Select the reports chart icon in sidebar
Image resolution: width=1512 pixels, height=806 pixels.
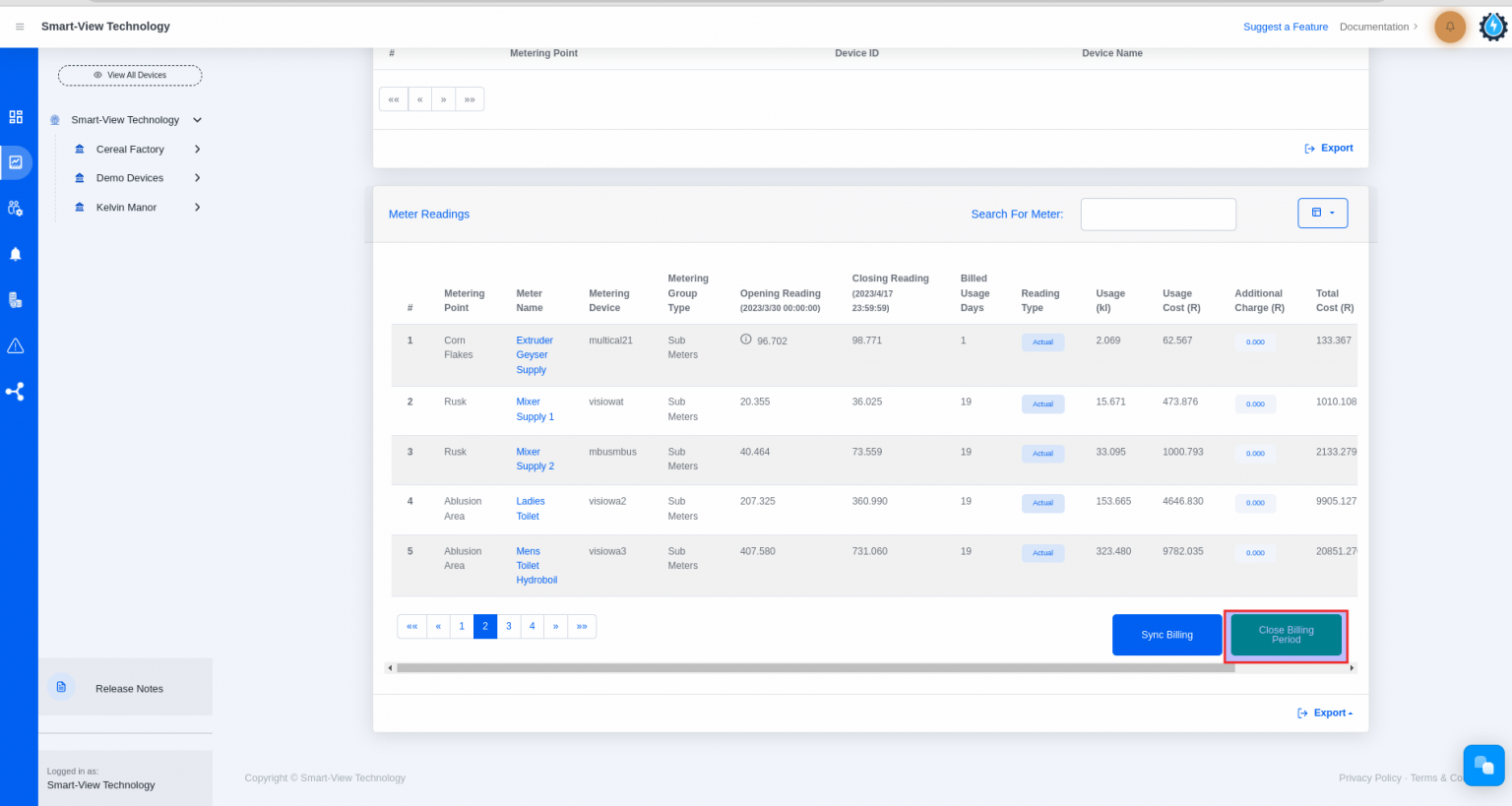(x=16, y=162)
